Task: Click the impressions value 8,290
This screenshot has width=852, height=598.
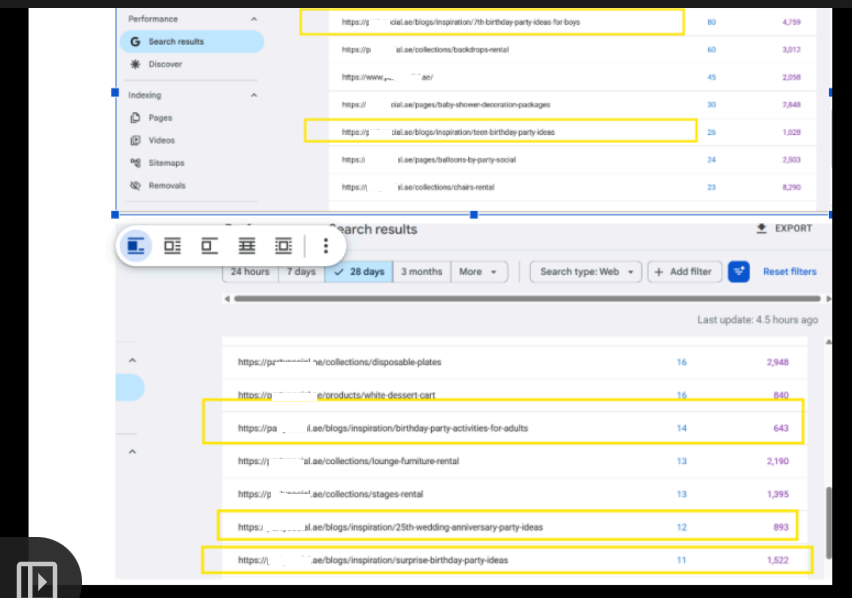Action: pos(791,187)
